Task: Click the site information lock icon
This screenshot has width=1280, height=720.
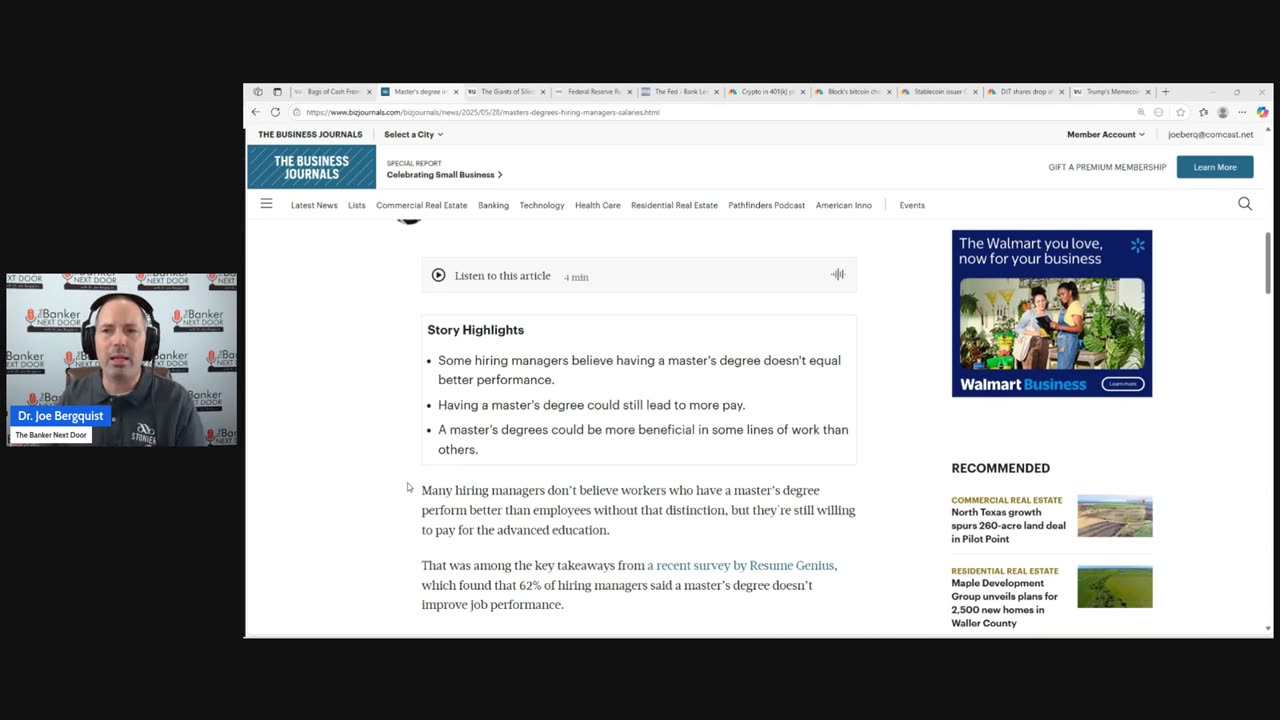Action: [x=296, y=112]
